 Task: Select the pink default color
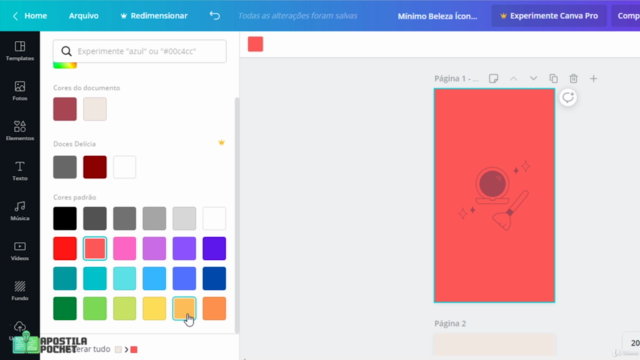point(124,248)
